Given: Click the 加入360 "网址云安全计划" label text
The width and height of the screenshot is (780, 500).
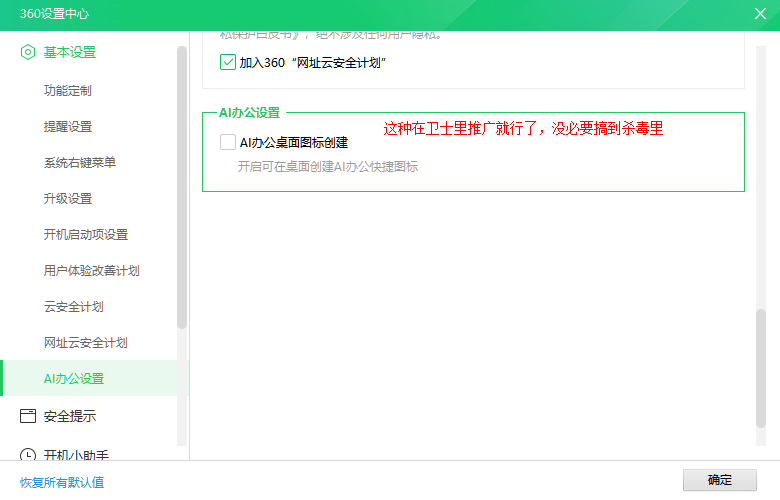Looking at the screenshot, I should tap(312, 63).
